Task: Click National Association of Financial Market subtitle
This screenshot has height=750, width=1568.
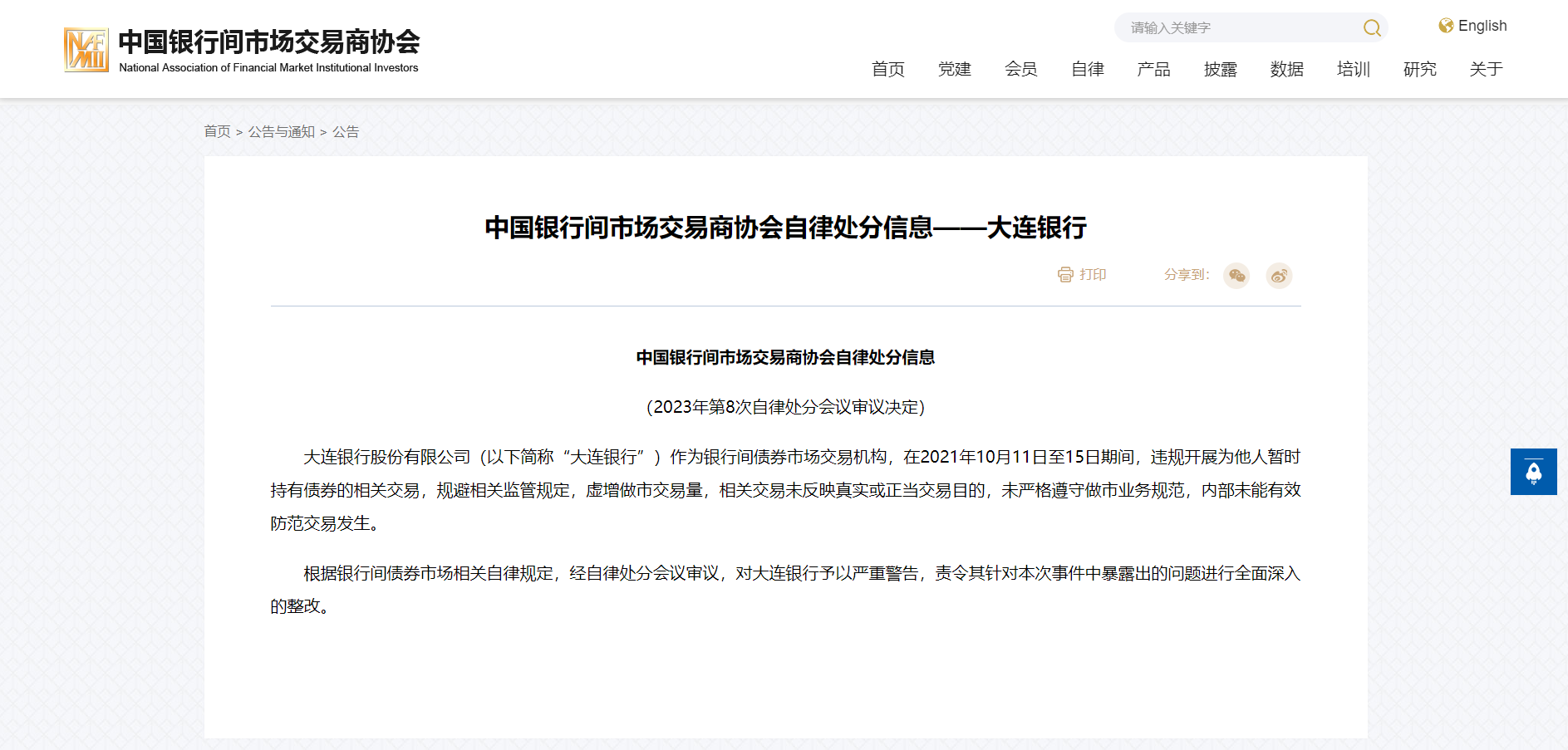Action: (268, 68)
